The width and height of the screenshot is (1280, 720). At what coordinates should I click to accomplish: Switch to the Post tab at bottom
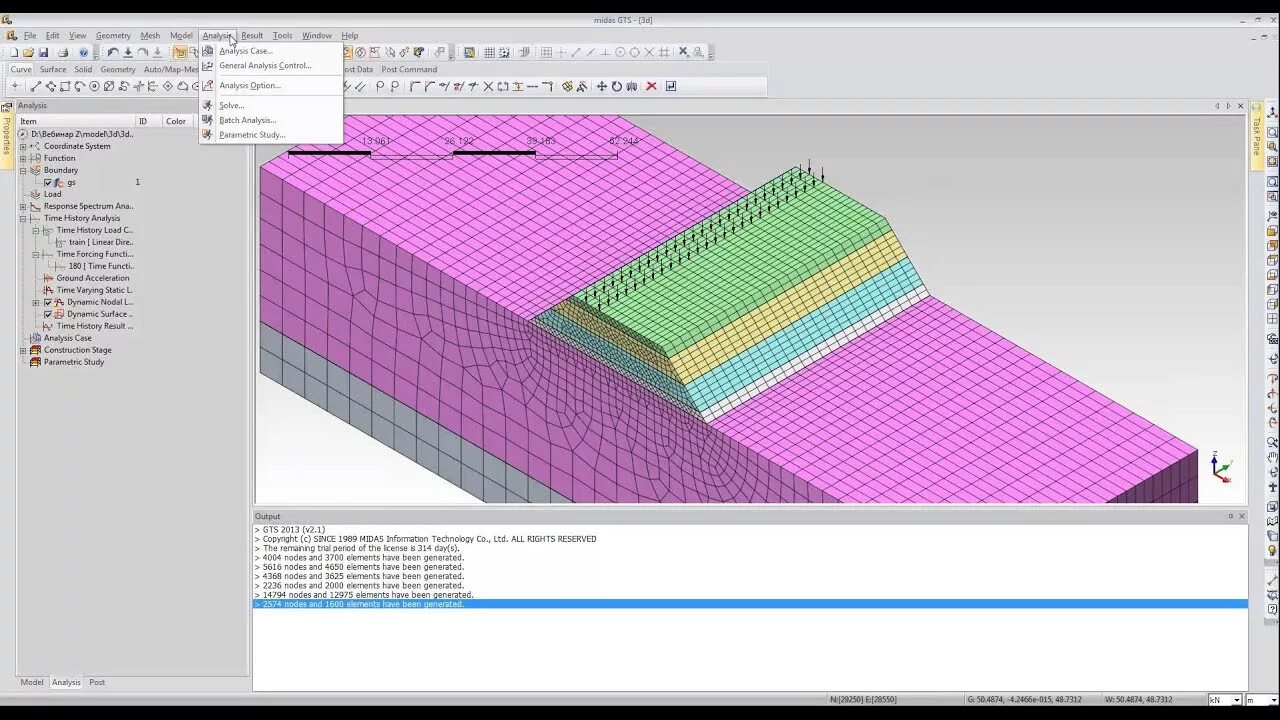pos(96,682)
